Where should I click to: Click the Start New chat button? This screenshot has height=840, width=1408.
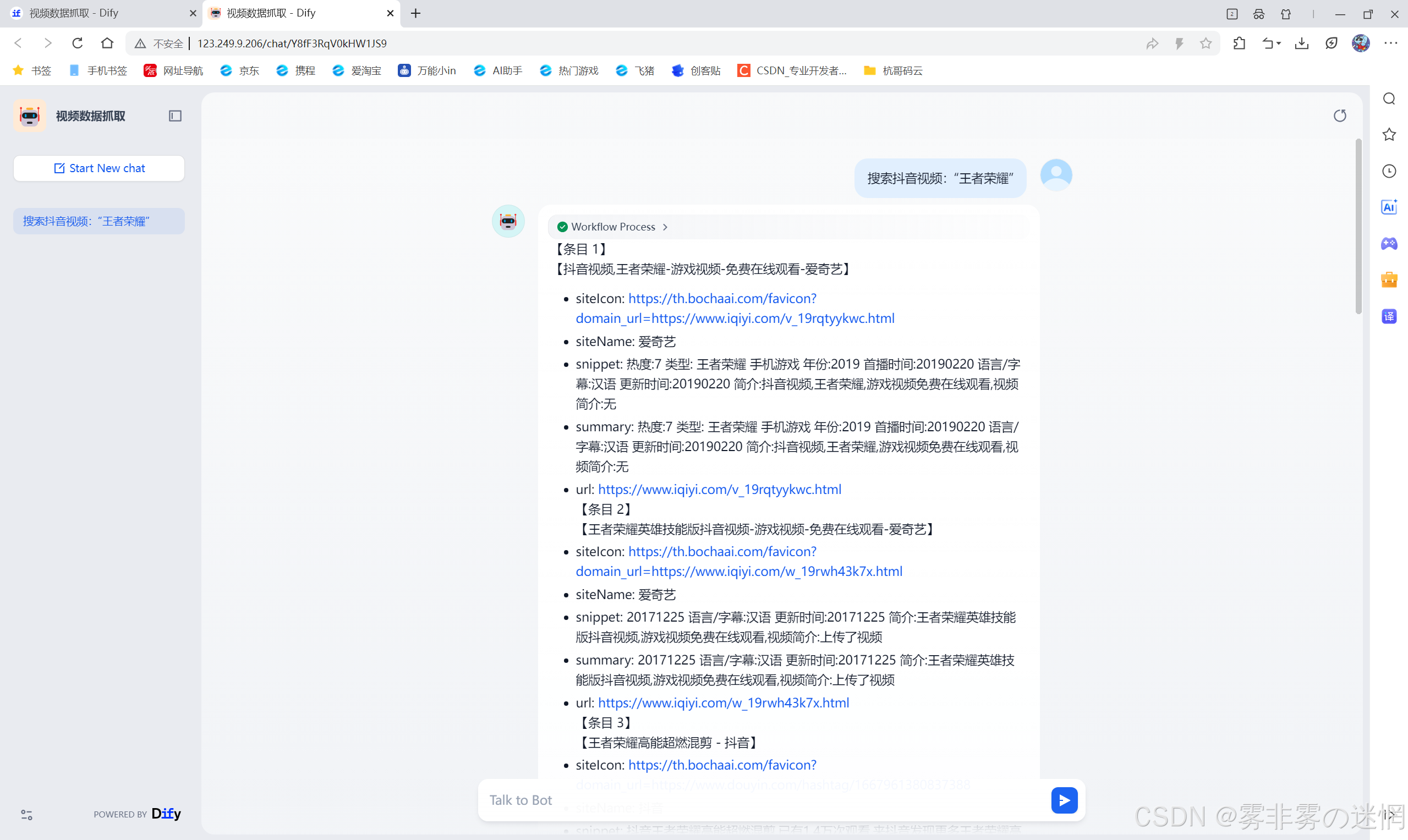point(99,168)
